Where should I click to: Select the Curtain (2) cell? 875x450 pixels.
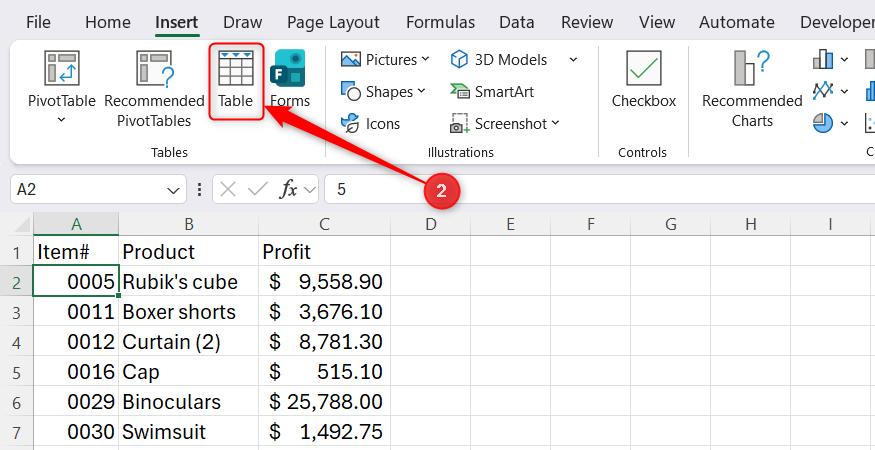[x=189, y=342]
